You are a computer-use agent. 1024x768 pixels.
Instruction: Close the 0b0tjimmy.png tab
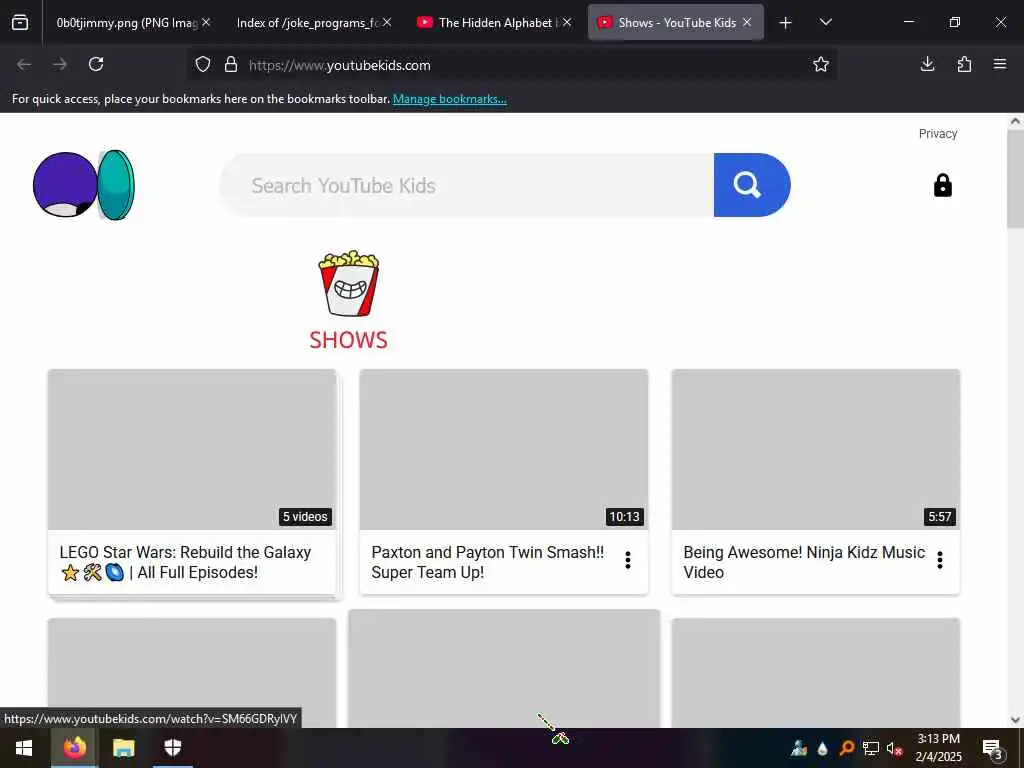tap(206, 22)
